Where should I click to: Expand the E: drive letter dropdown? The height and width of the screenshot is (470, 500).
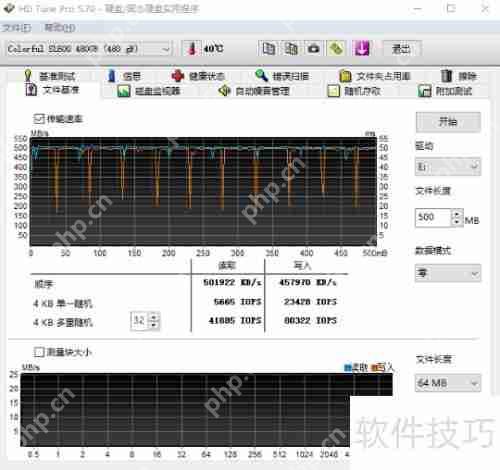click(x=448, y=166)
